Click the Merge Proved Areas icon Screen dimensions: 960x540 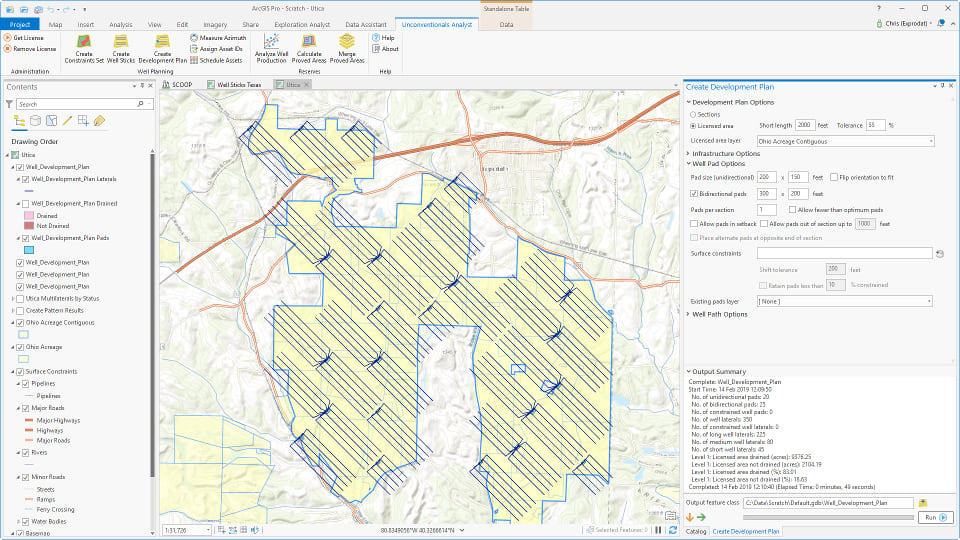click(346, 42)
